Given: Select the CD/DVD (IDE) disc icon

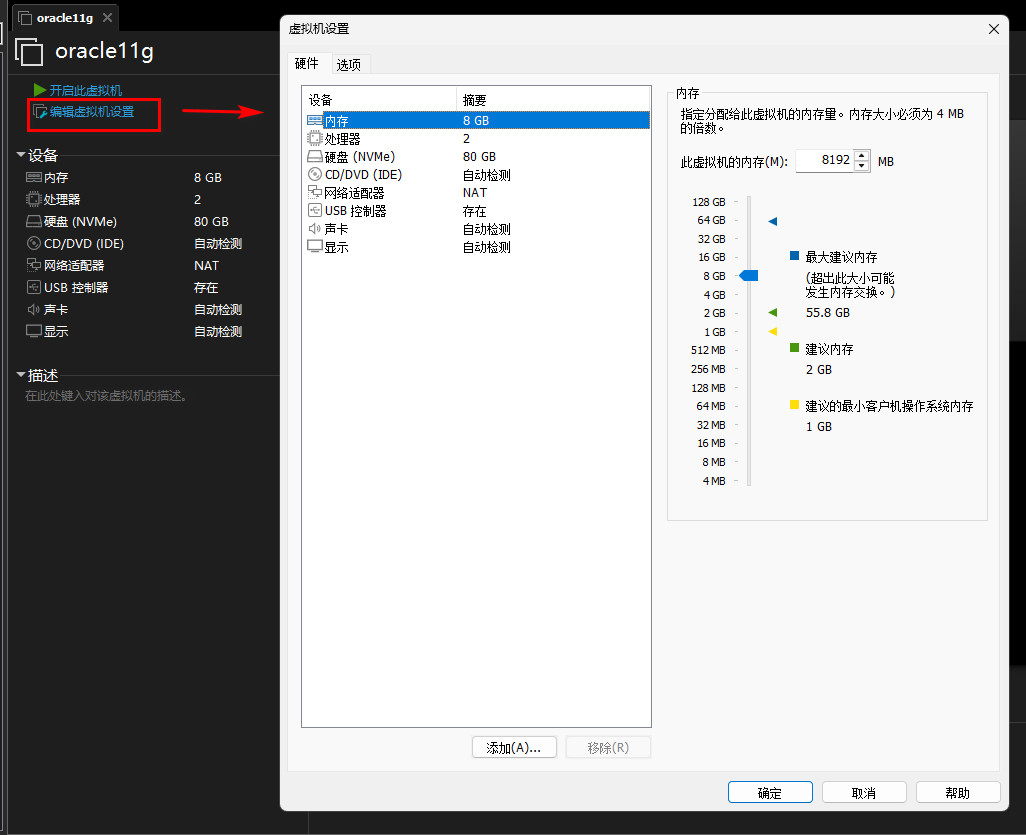Looking at the screenshot, I should click(315, 175).
